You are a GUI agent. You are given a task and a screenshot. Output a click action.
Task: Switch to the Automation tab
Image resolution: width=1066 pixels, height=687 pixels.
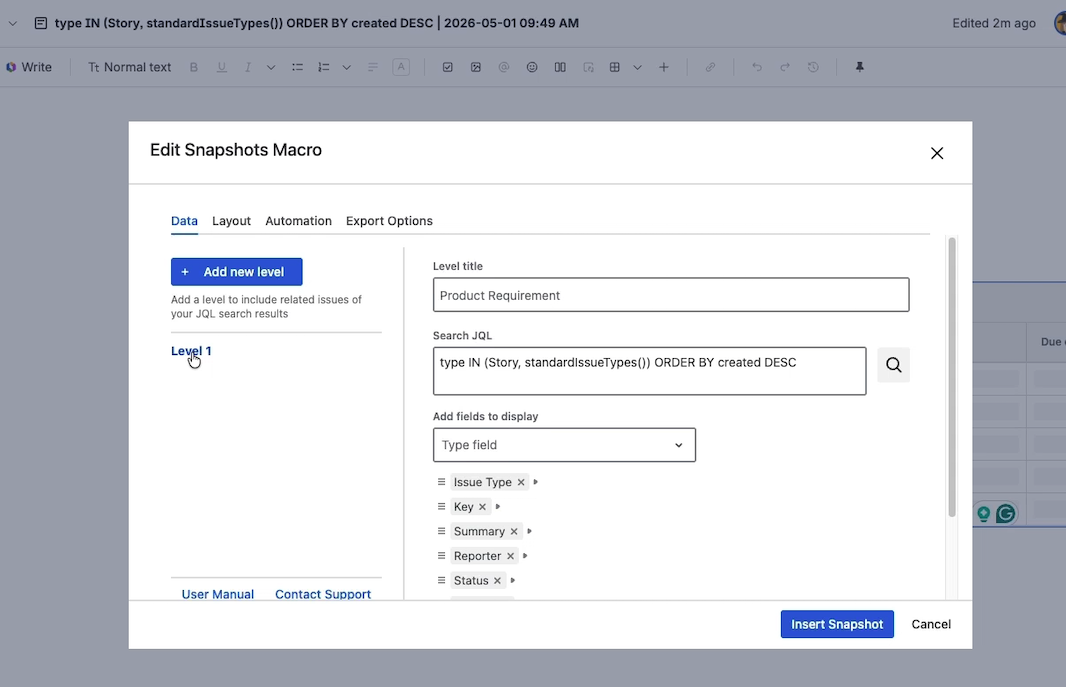[x=298, y=221]
